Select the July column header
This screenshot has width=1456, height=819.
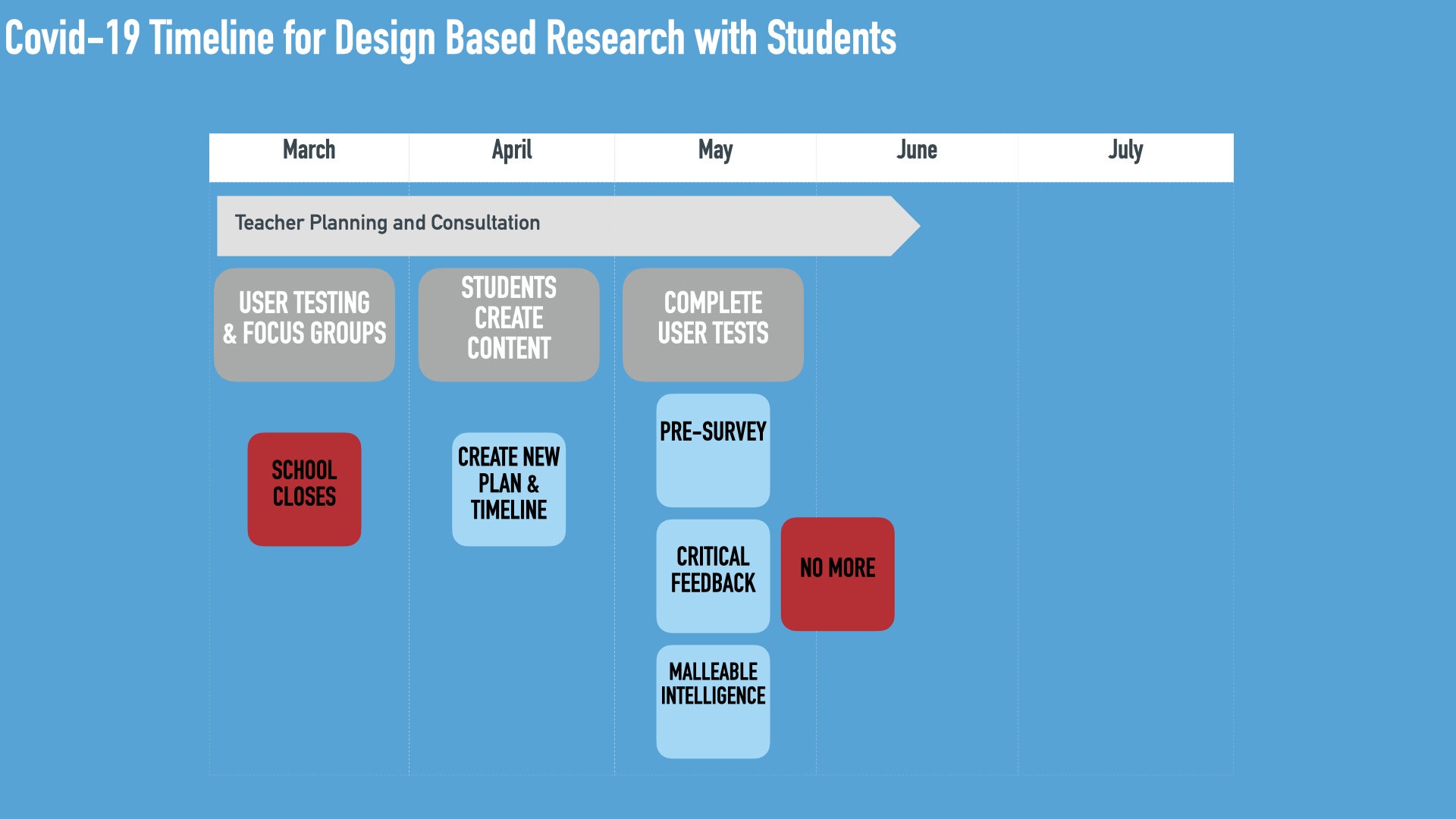pyautogui.click(x=1125, y=157)
